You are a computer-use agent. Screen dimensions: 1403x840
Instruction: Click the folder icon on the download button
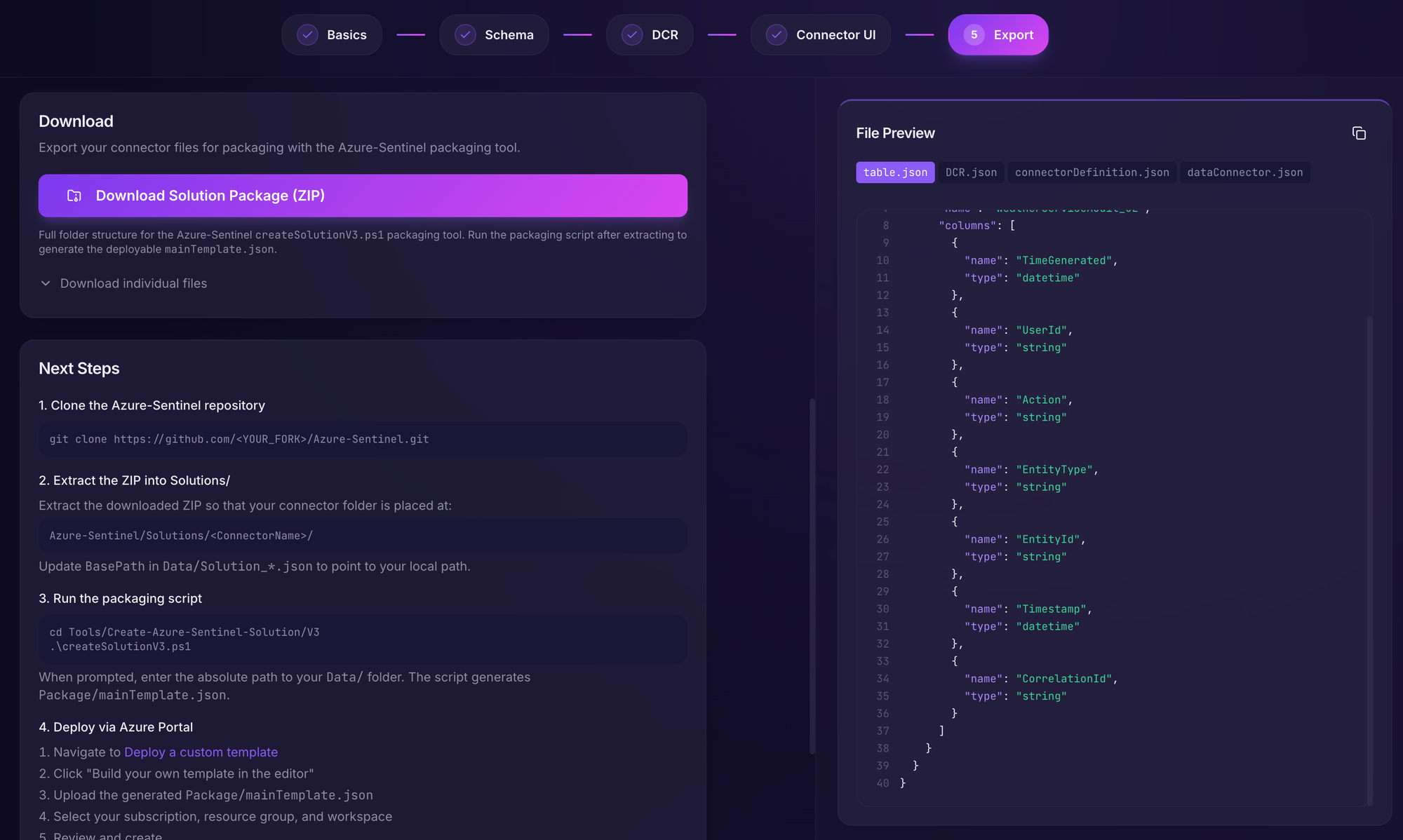click(x=74, y=196)
